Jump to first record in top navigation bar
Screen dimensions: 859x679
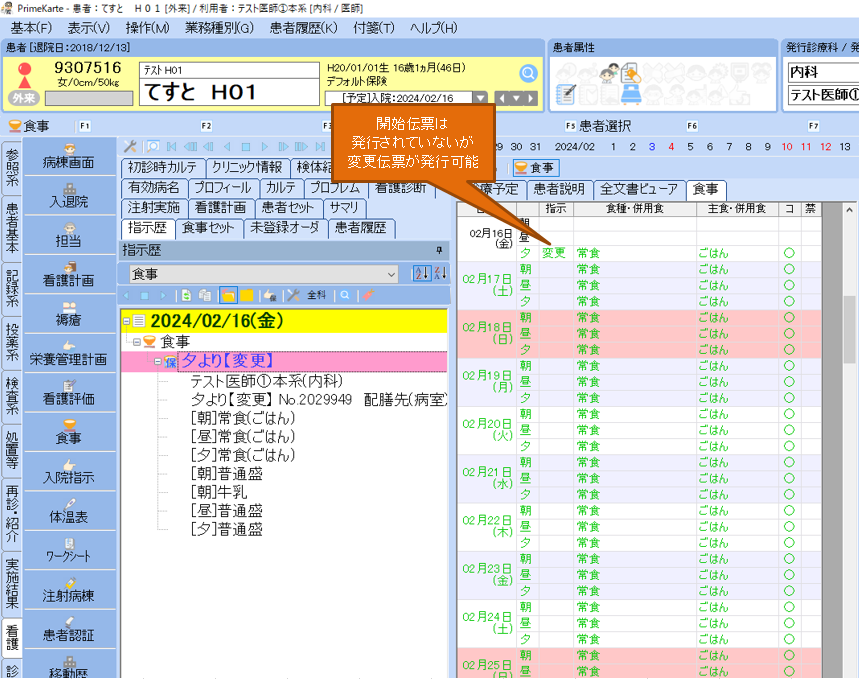(x=171, y=146)
